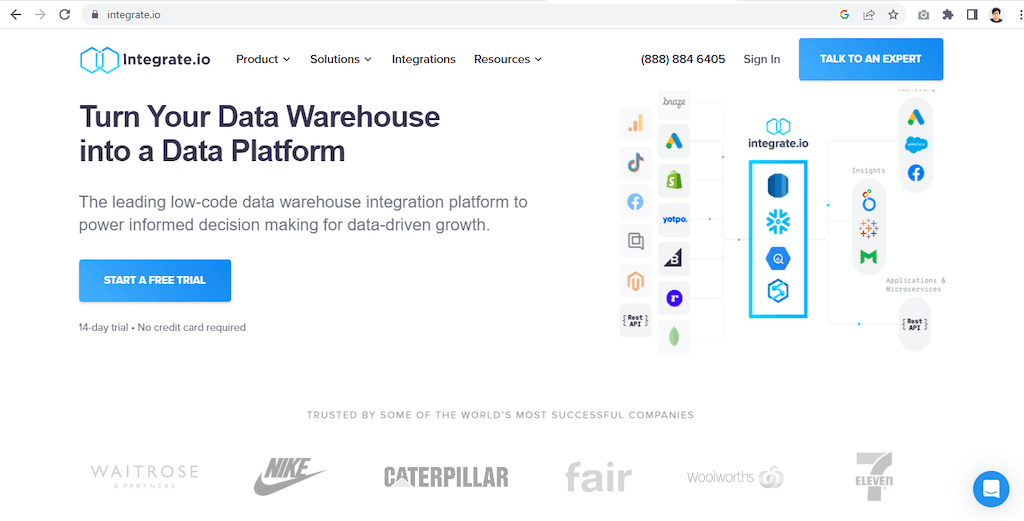This screenshot has height=521, width=1024.
Task: Click the Facebook icon below Salesforce
Action: coord(916,173)
